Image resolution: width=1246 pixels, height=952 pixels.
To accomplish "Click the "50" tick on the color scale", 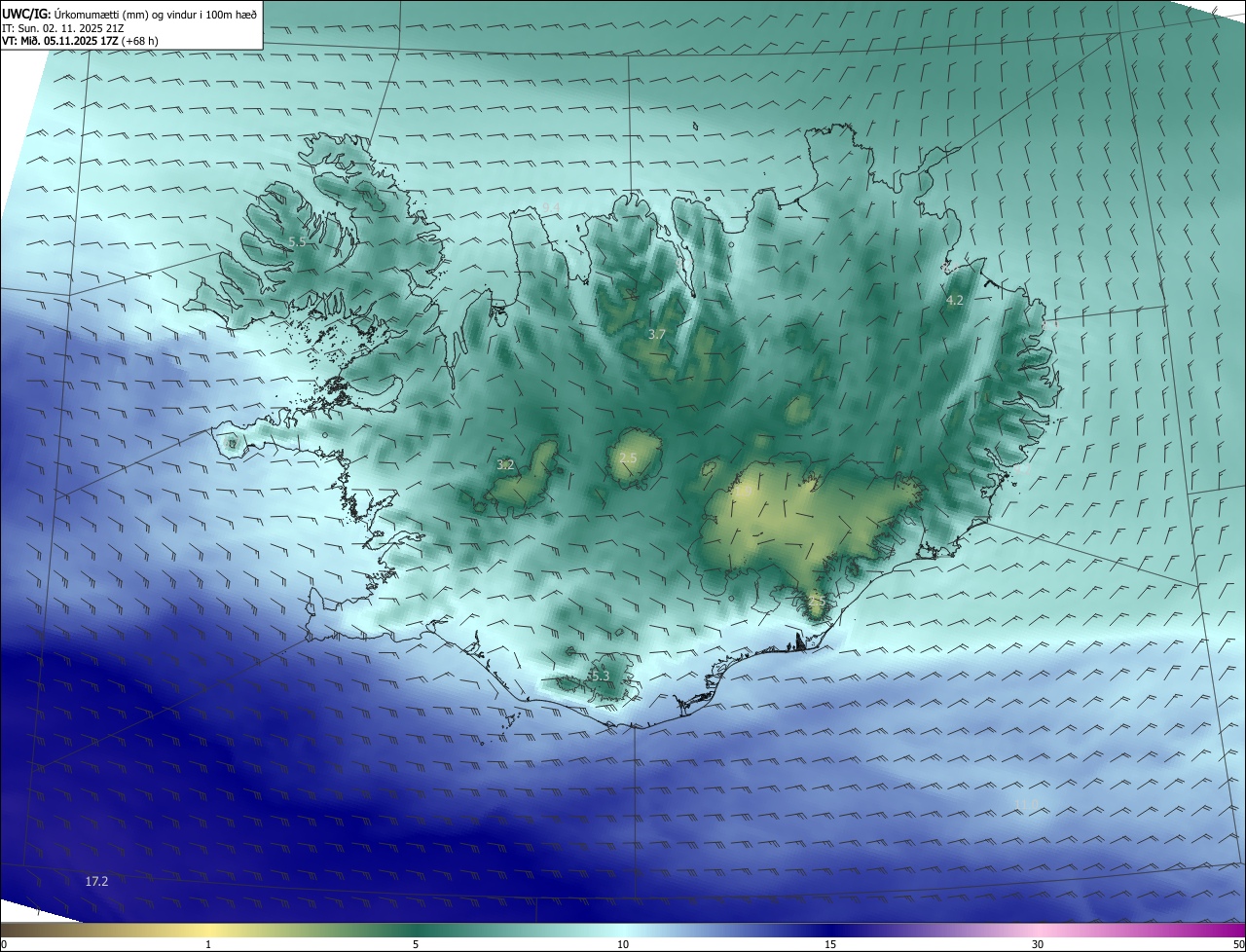I will 1238,944.
